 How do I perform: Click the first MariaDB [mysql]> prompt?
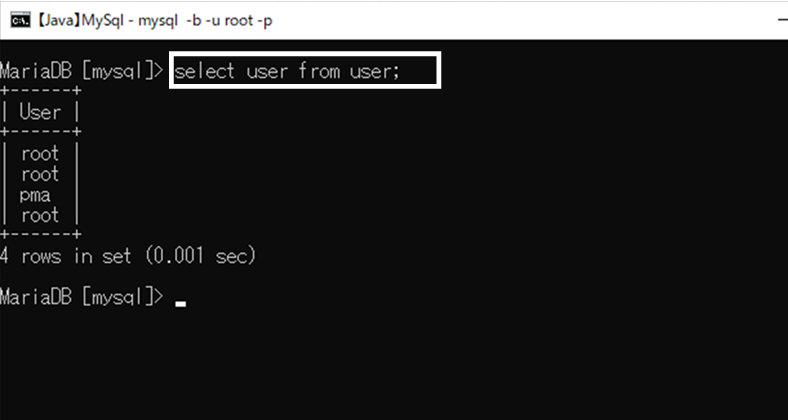[x=81, y=71]
